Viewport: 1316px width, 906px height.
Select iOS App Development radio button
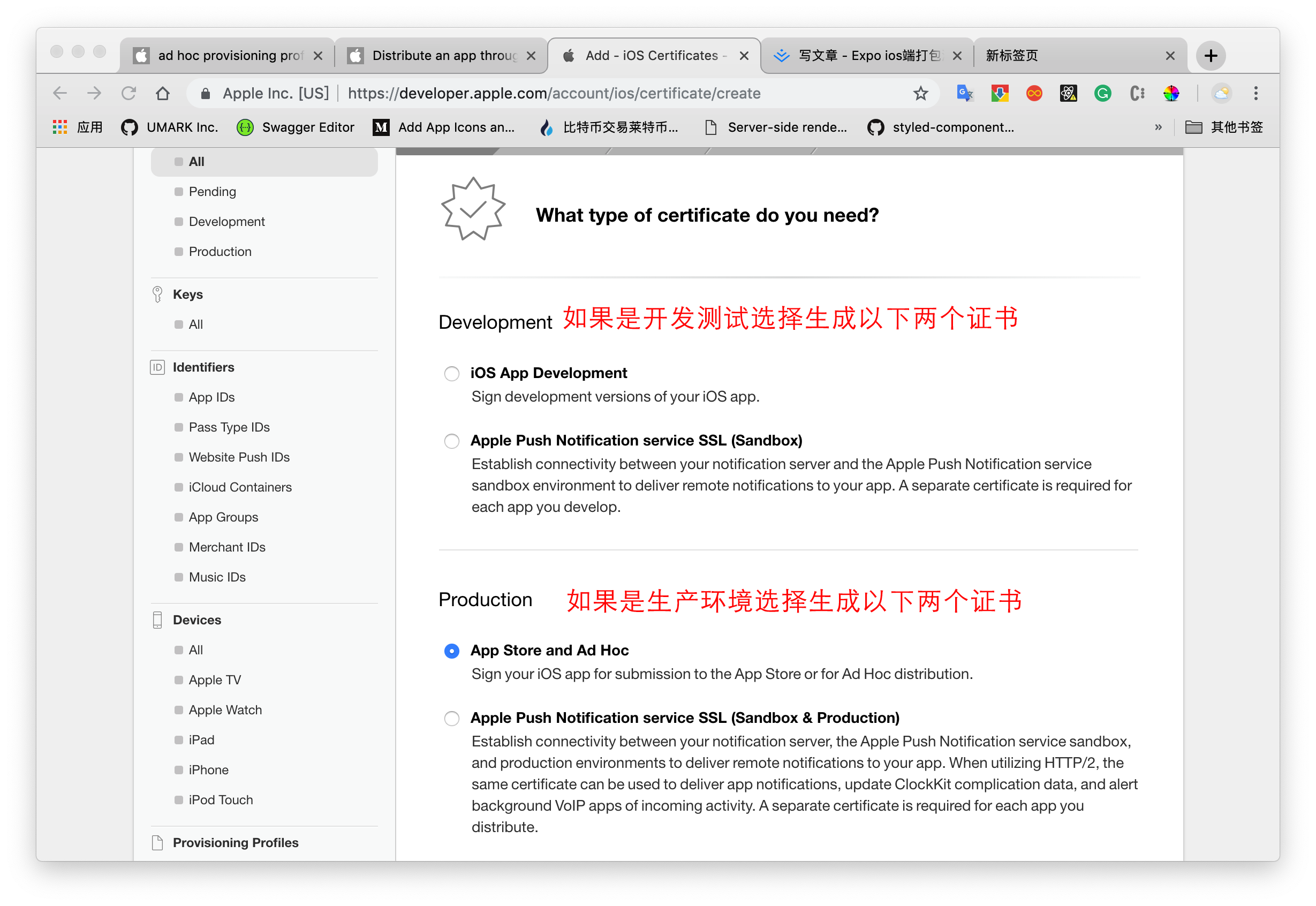coord(452,374)
